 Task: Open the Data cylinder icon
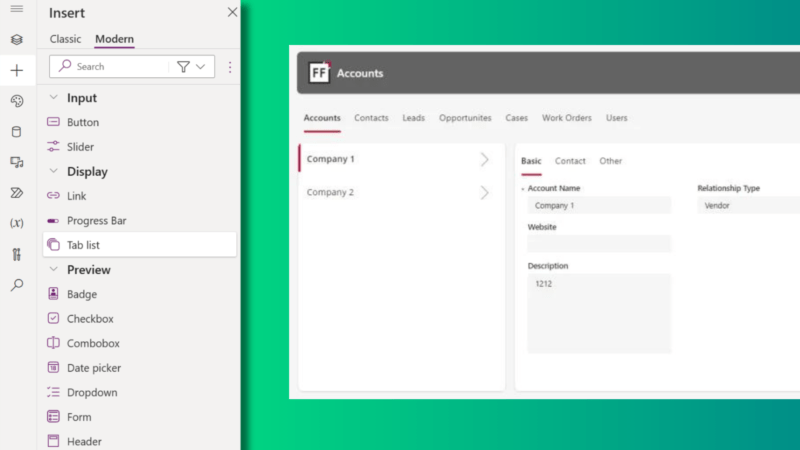point(17,131)
